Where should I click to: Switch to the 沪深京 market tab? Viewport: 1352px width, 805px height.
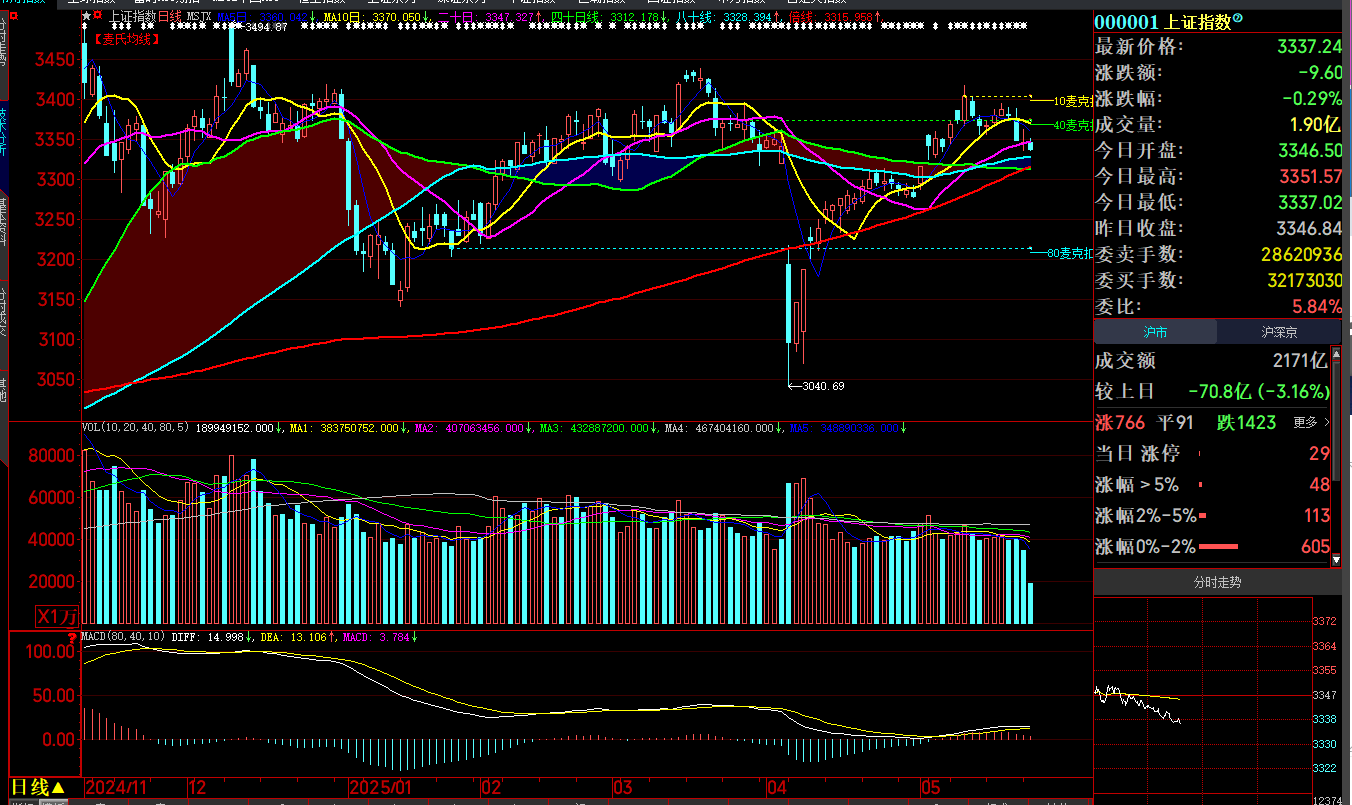(x=1279, y=332)
